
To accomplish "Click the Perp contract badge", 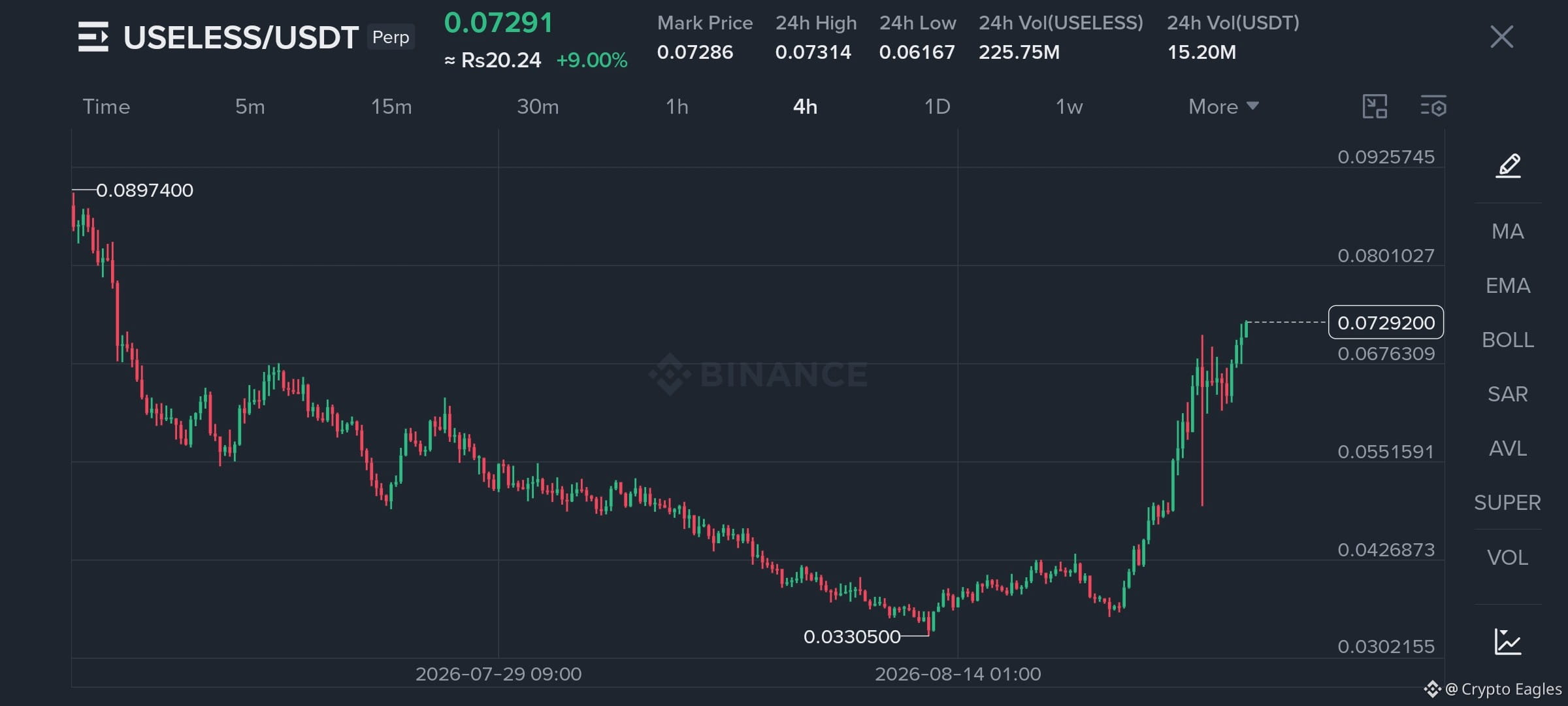I will click(x=391, y=37).
